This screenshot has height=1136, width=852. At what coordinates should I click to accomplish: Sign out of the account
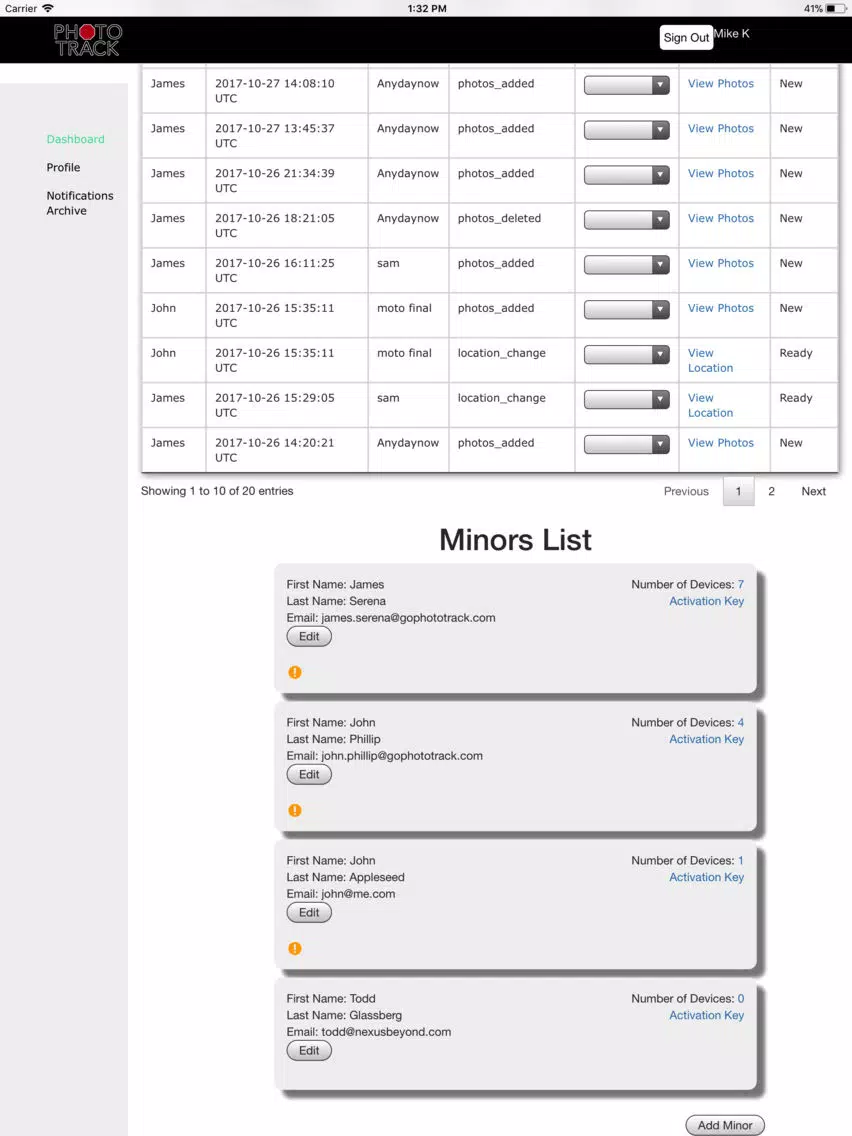pyautogui.click(x=686, y=38)
